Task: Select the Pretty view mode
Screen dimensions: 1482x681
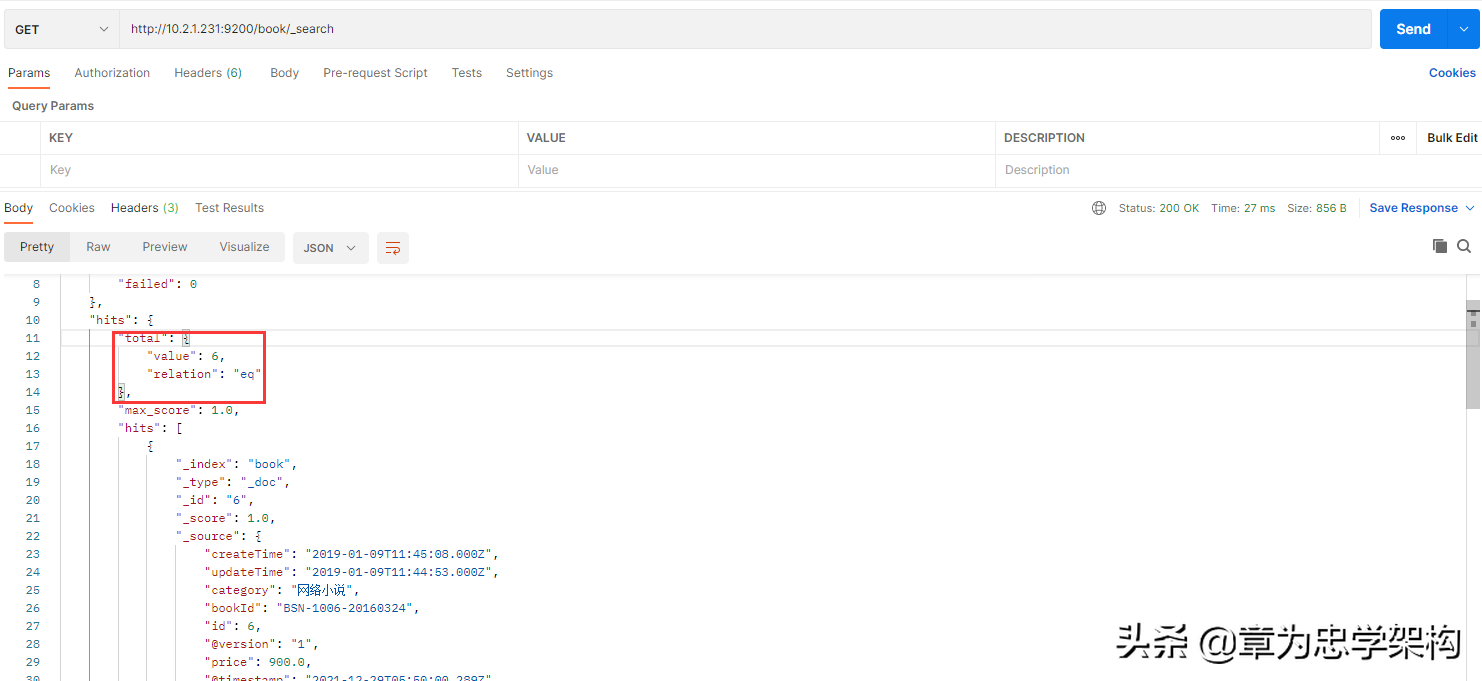Action: [37, 247]
